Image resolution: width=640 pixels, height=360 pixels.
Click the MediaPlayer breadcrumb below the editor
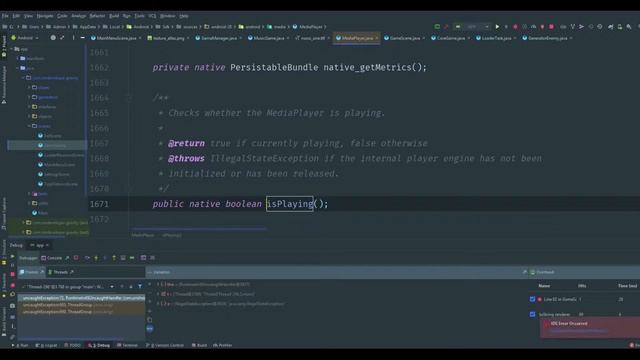pos(143,235)
